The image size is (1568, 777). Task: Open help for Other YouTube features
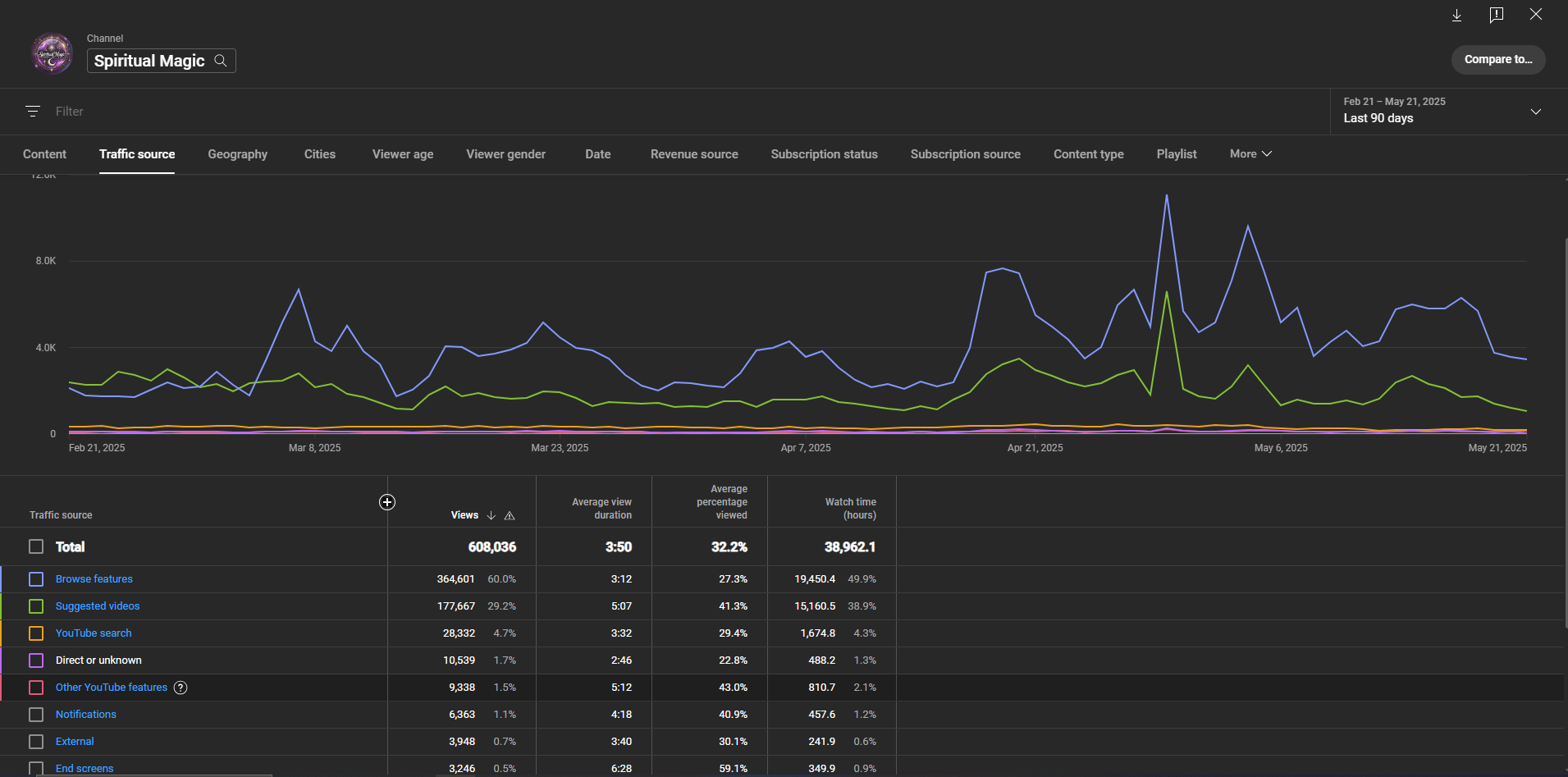pyautogui.click(x=181, y=688)
